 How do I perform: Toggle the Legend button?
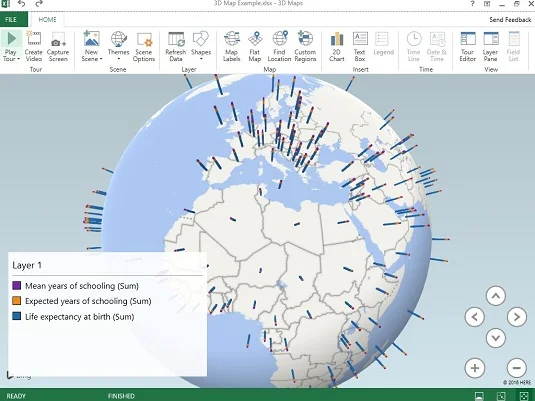(x=384, y=44)
